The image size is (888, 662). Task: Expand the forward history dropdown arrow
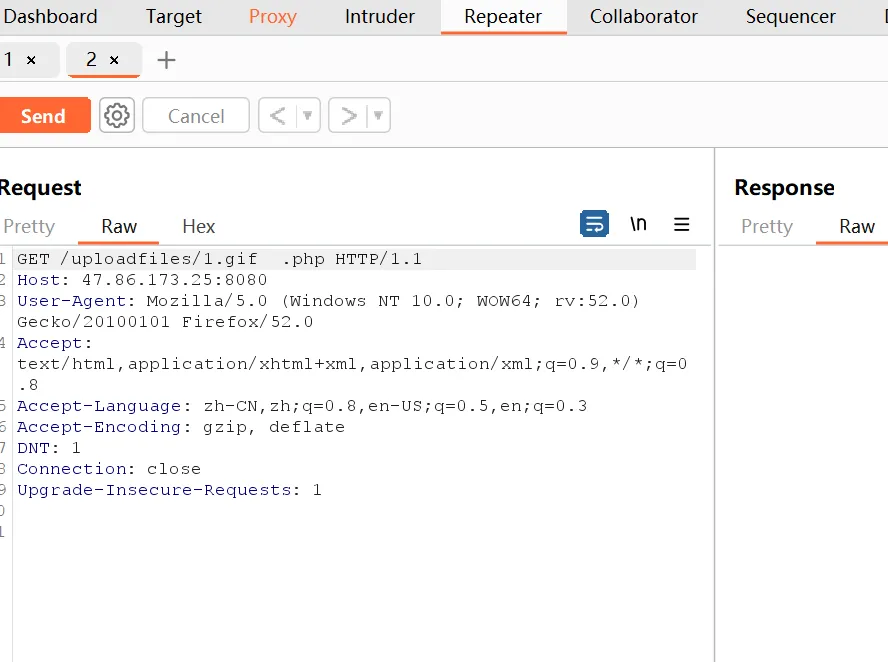point(378,116)
